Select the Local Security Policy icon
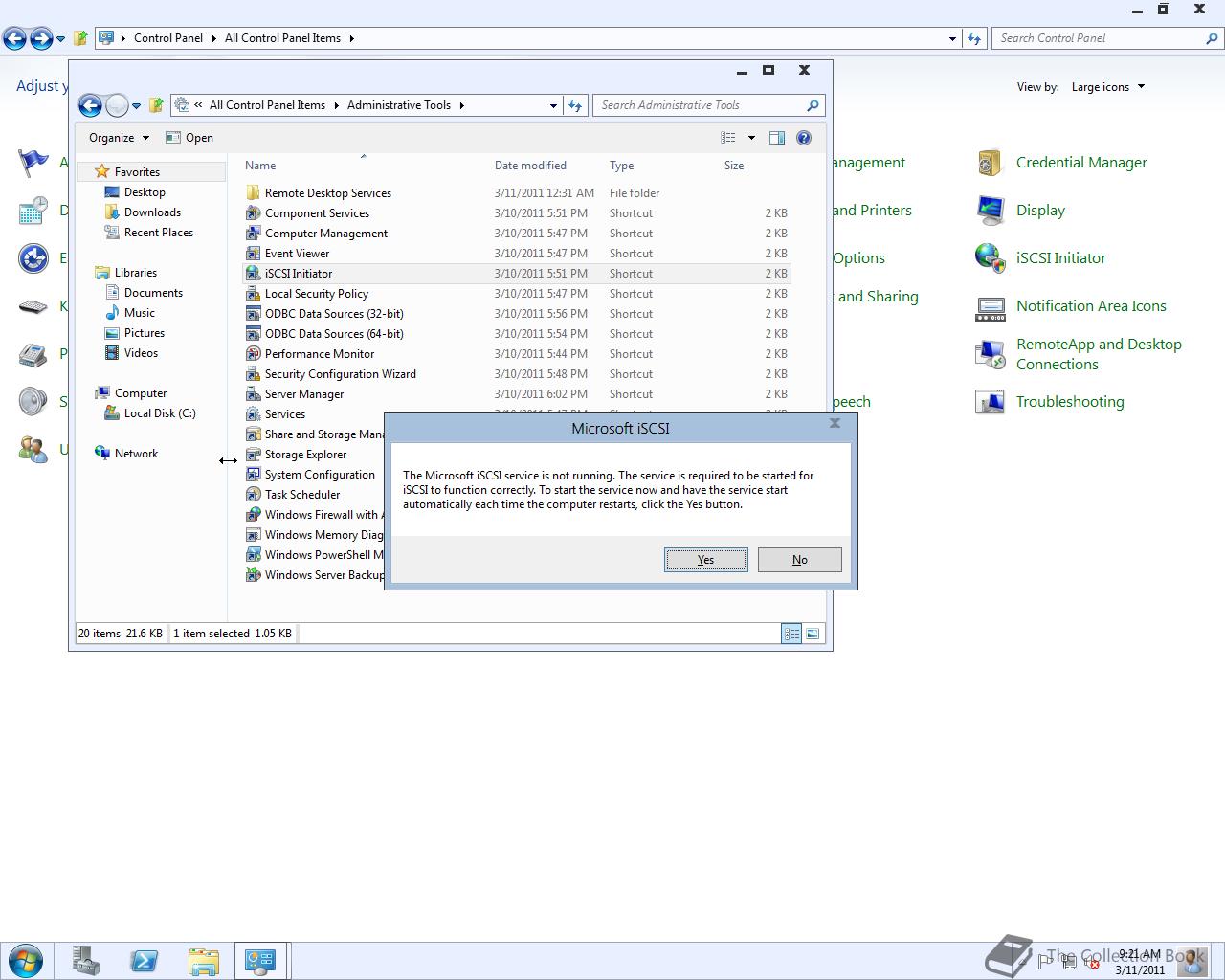 point(253,294)
